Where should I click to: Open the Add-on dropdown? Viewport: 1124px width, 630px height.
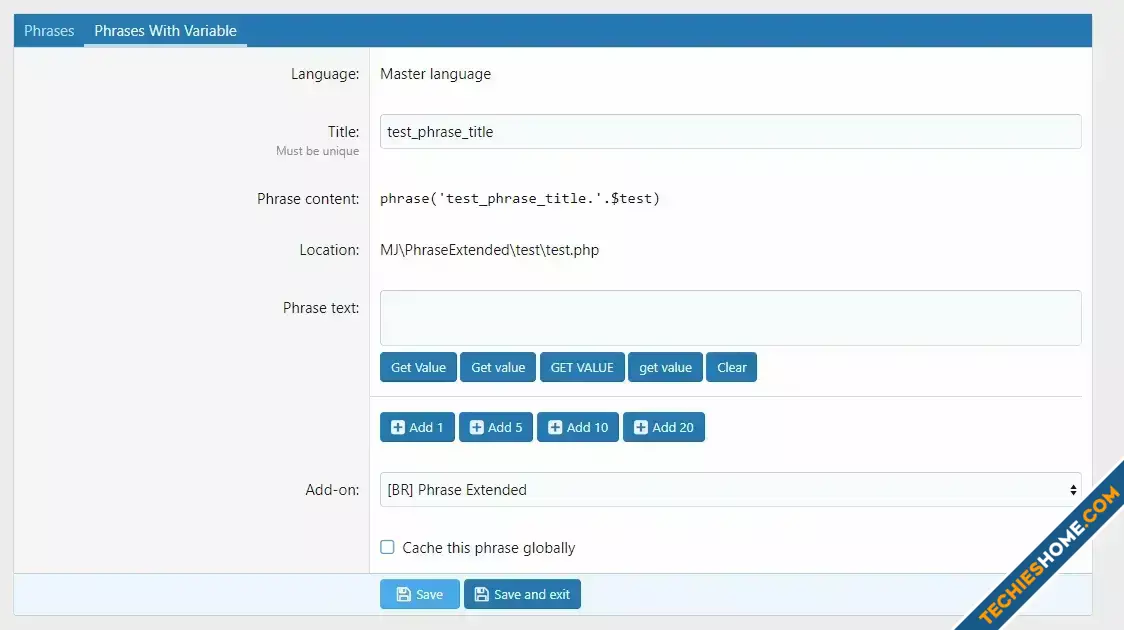[x=730, y=490]
